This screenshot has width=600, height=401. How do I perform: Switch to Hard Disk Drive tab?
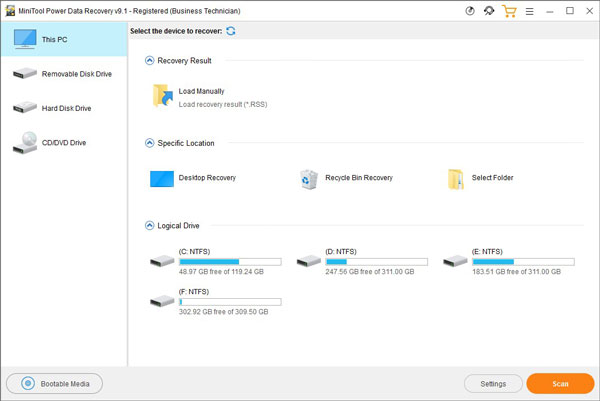(64, 108)
